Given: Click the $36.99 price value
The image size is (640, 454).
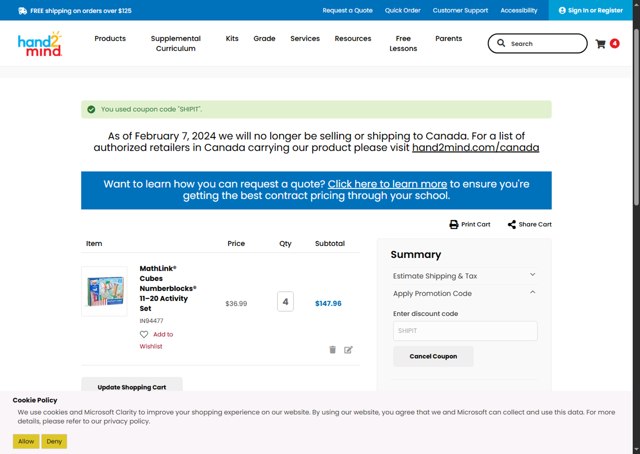Looking at the screenshot, I should click(236, 304).
